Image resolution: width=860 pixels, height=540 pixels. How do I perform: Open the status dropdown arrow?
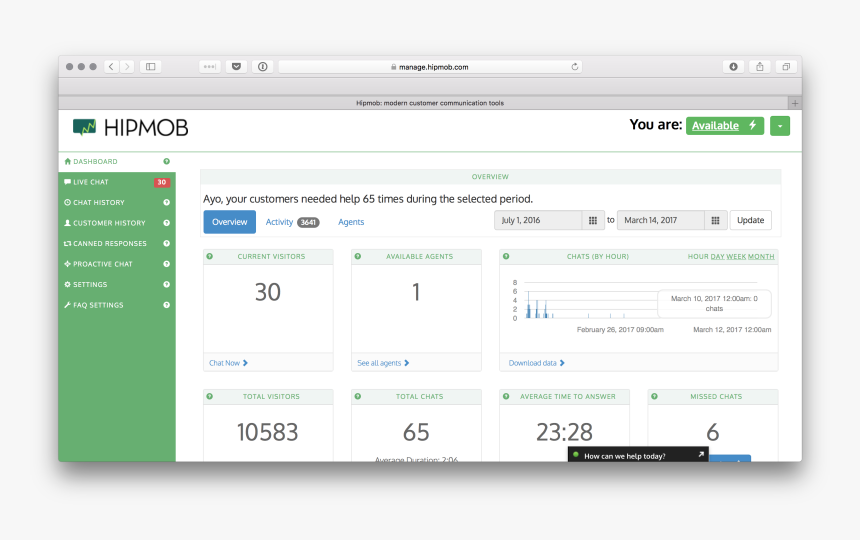[x=780, y=126]
